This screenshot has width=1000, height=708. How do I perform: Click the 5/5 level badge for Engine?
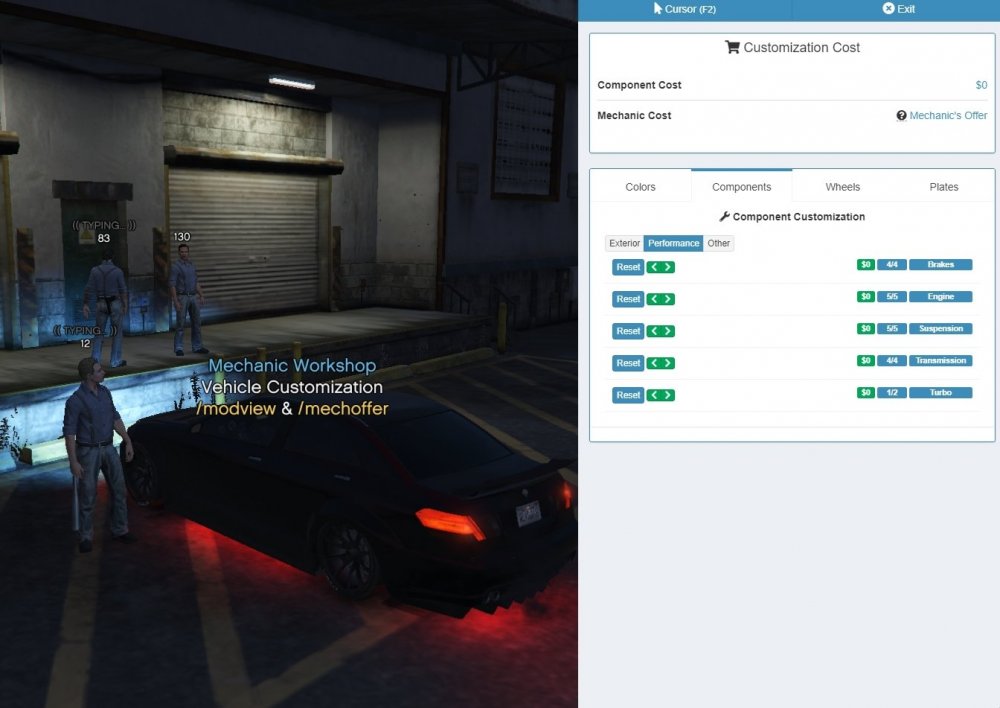[x=892, y=297]
